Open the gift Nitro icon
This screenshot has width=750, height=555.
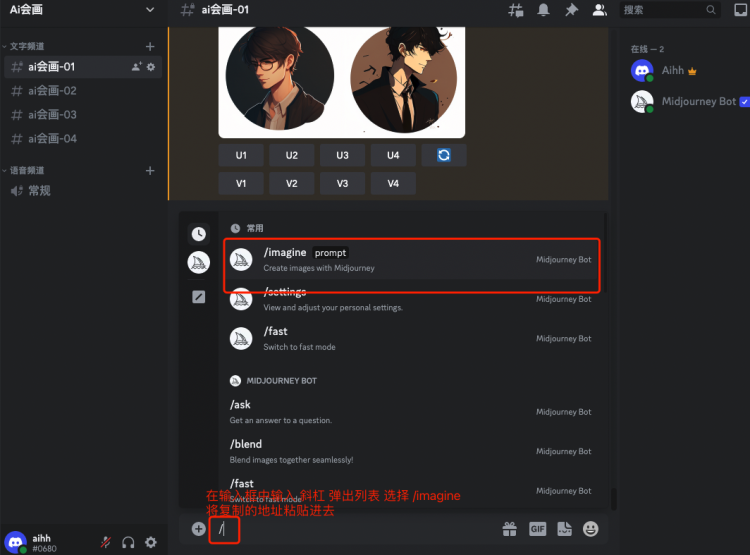(x=510, y=529)
